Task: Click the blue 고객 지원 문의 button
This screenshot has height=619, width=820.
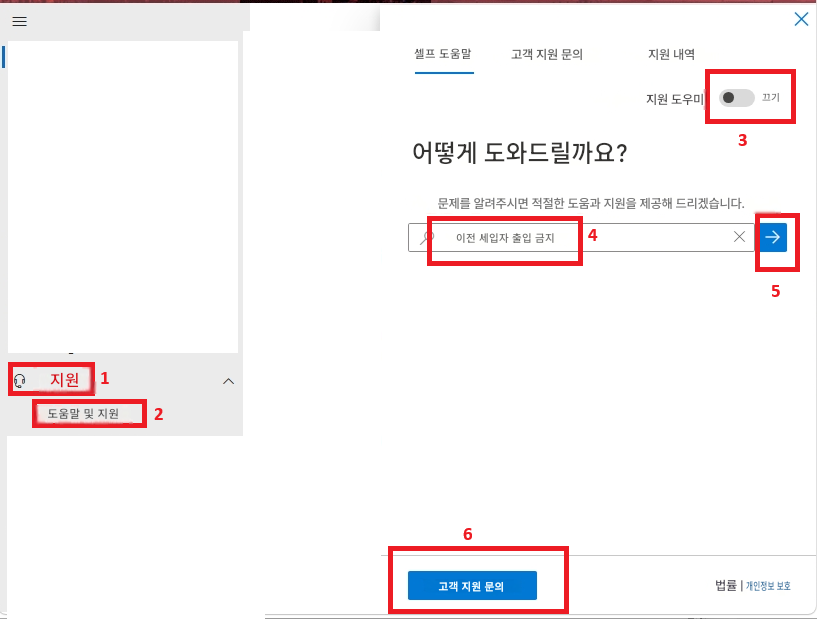Action: coord(472,586)
